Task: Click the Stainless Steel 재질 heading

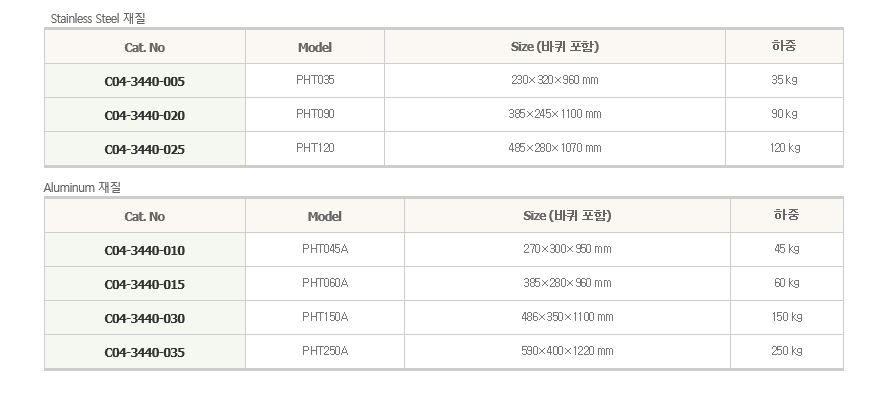Action: click(x=98, y=18)
